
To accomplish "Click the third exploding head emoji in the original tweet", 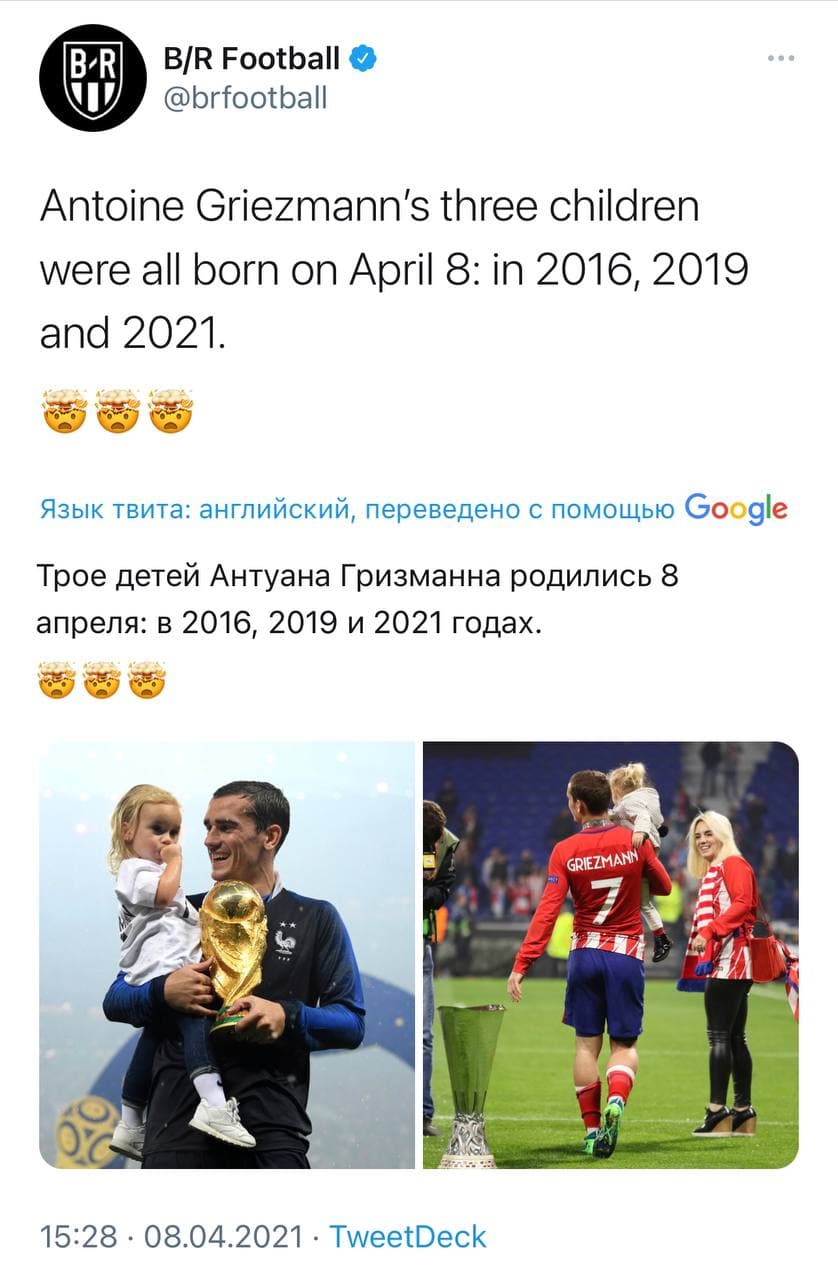I will (171, 411).
